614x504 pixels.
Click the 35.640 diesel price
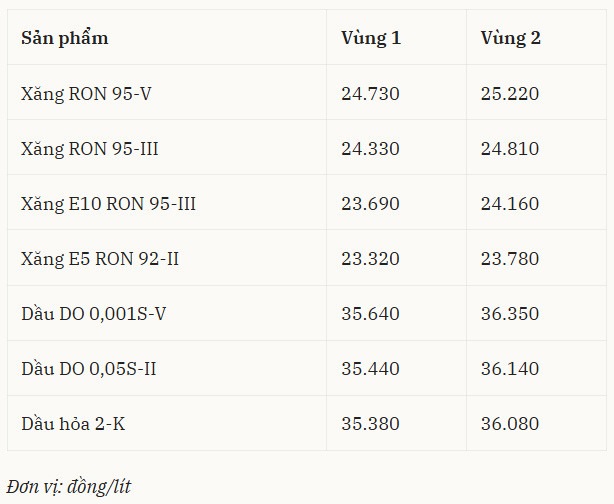(x=370, y=314)
